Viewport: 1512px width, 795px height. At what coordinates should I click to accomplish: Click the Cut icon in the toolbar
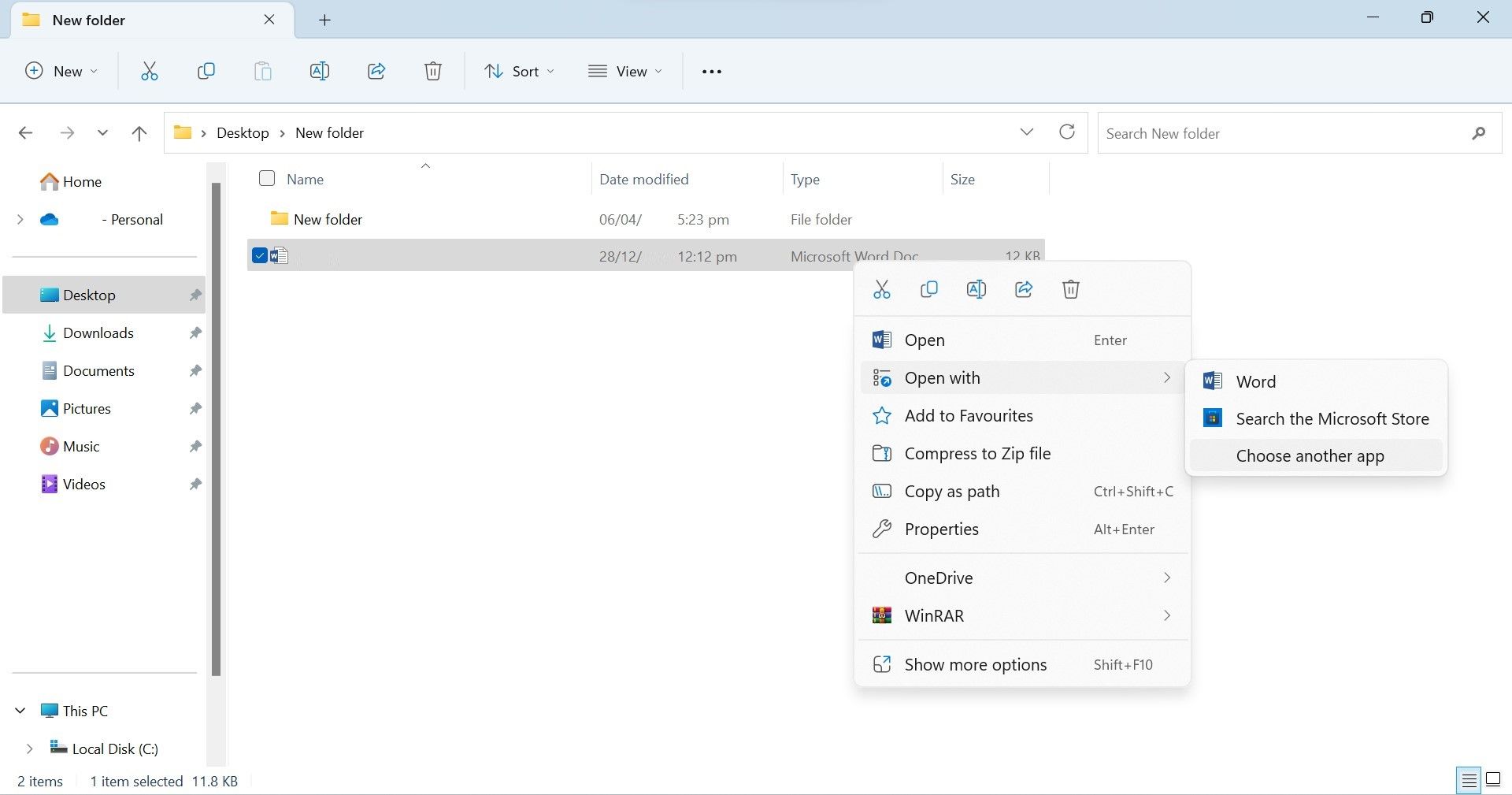150,72
